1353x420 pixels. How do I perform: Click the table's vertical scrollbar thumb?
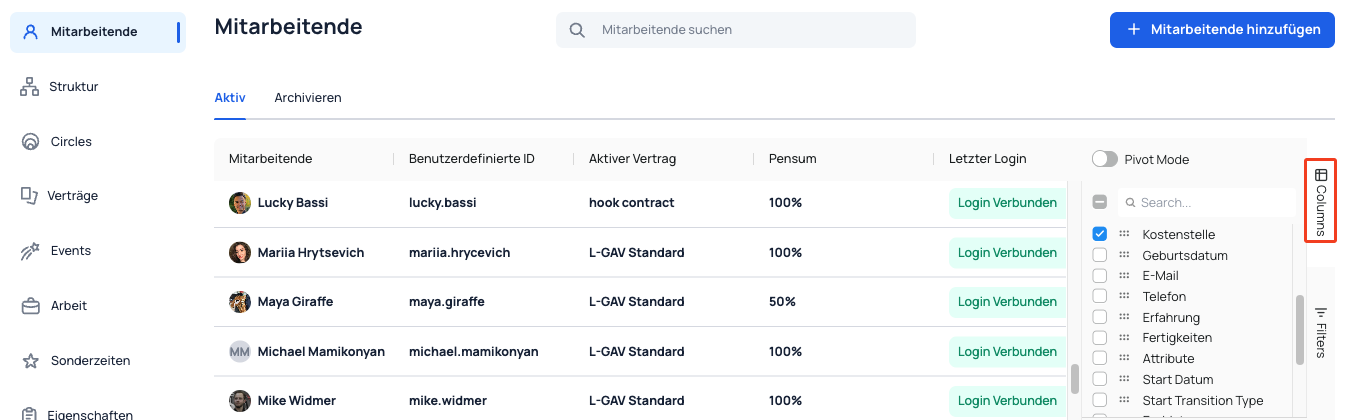[x=1075, y=379]
